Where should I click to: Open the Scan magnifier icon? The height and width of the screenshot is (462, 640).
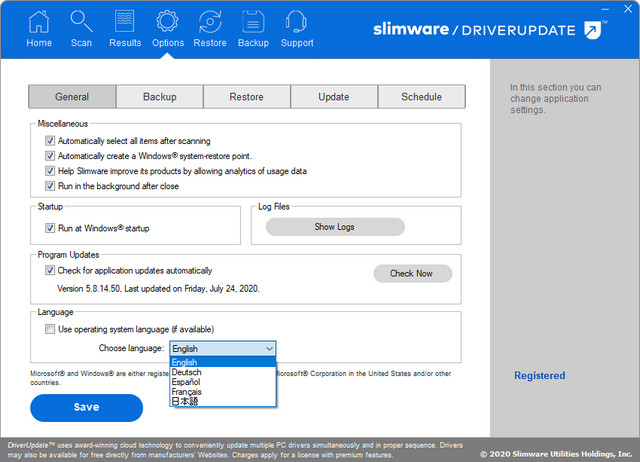(x=81, y=22)
